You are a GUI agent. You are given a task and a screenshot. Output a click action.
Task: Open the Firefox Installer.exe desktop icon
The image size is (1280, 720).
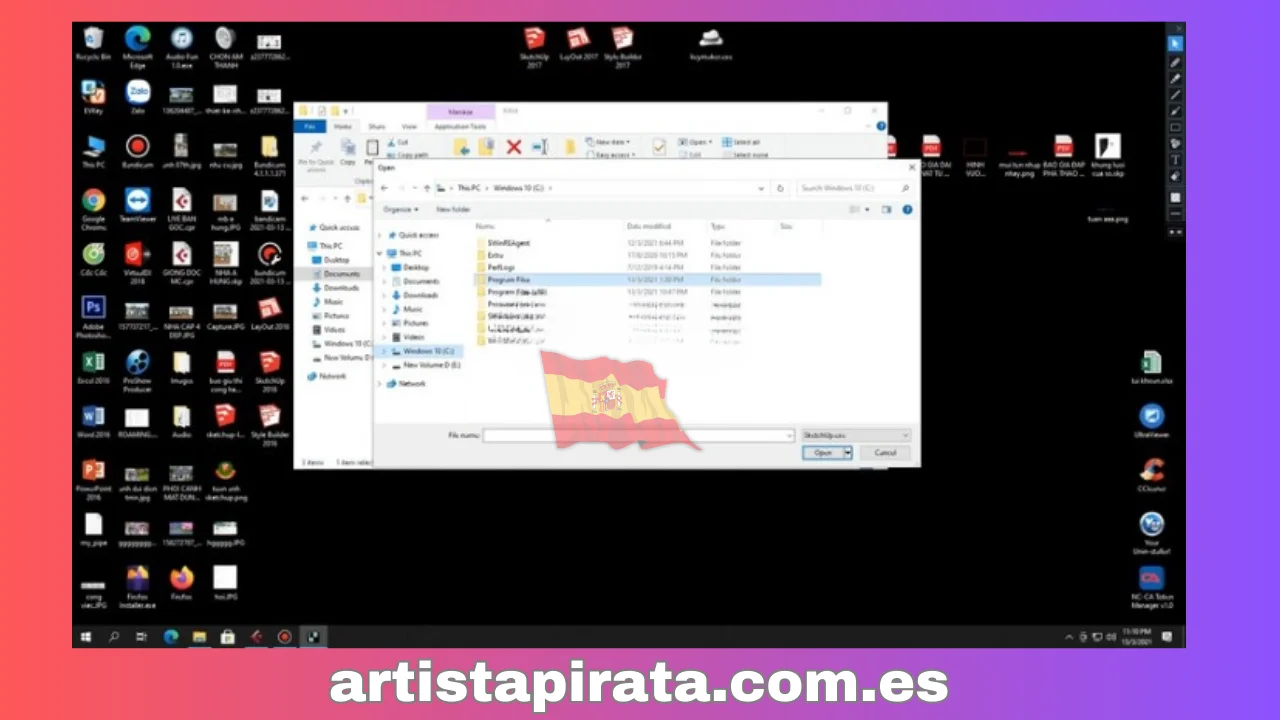tap(137, 588)
